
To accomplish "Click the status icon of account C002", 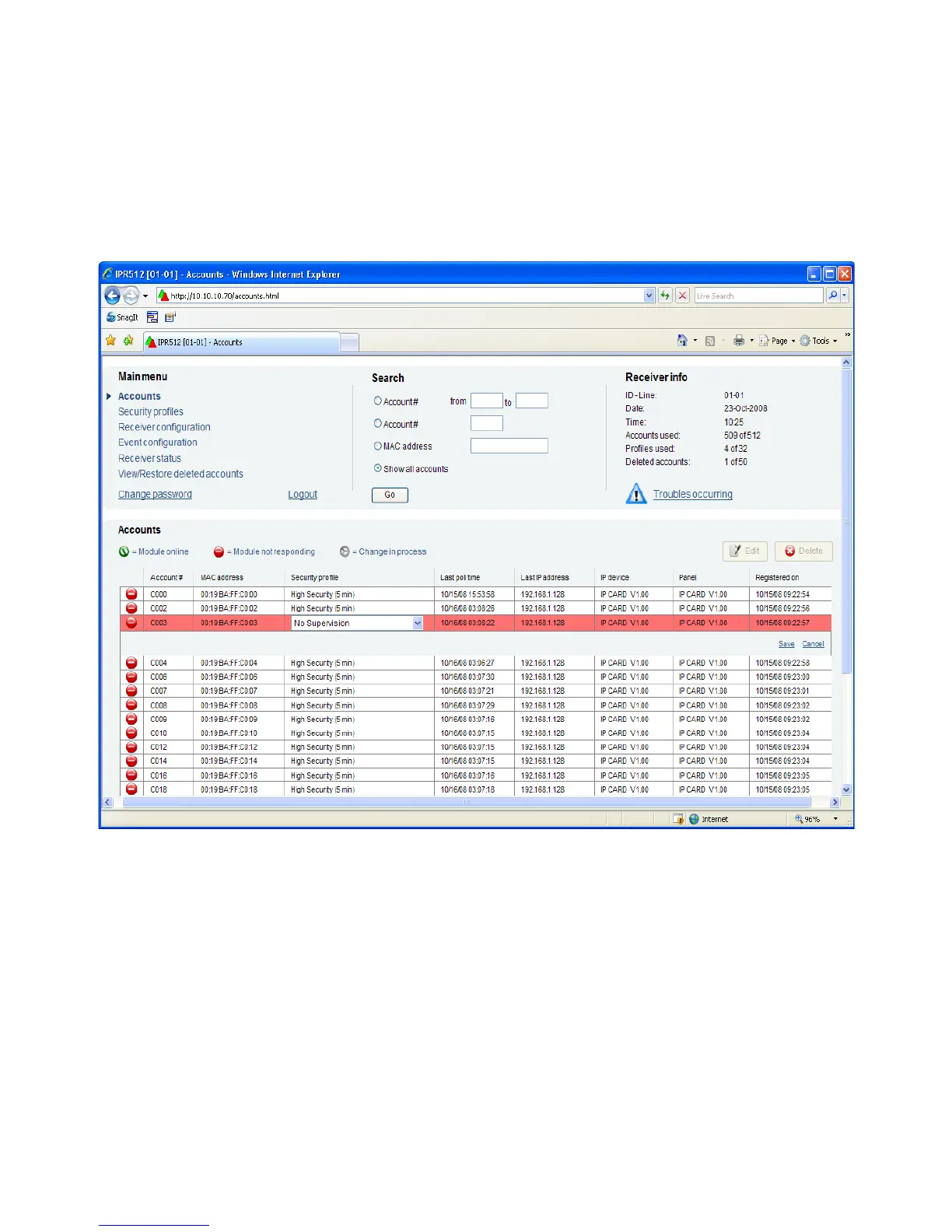I will point(131,608).
